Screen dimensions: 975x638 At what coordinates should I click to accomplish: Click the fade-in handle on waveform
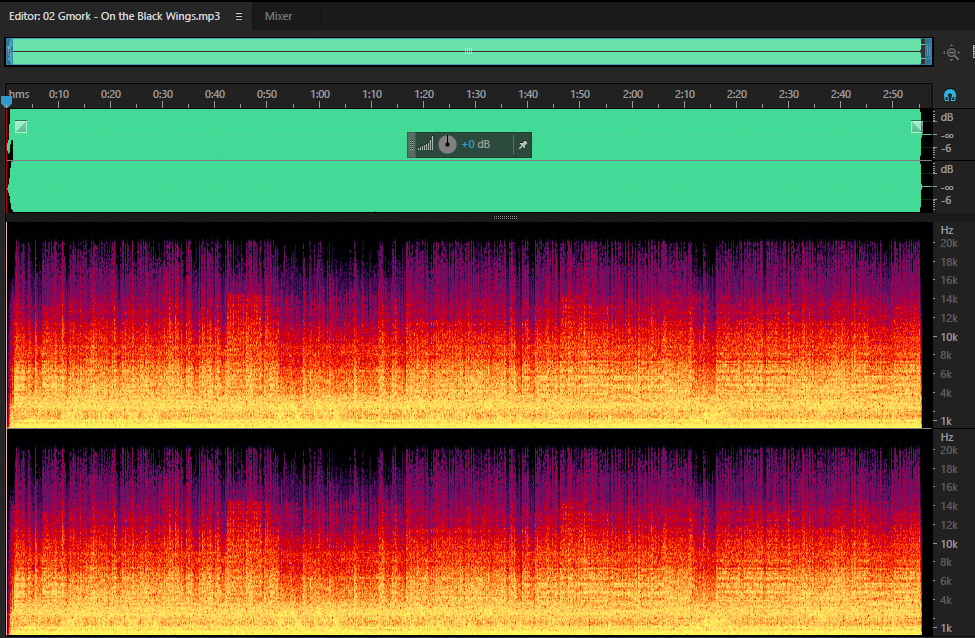[x=21, y=127]
